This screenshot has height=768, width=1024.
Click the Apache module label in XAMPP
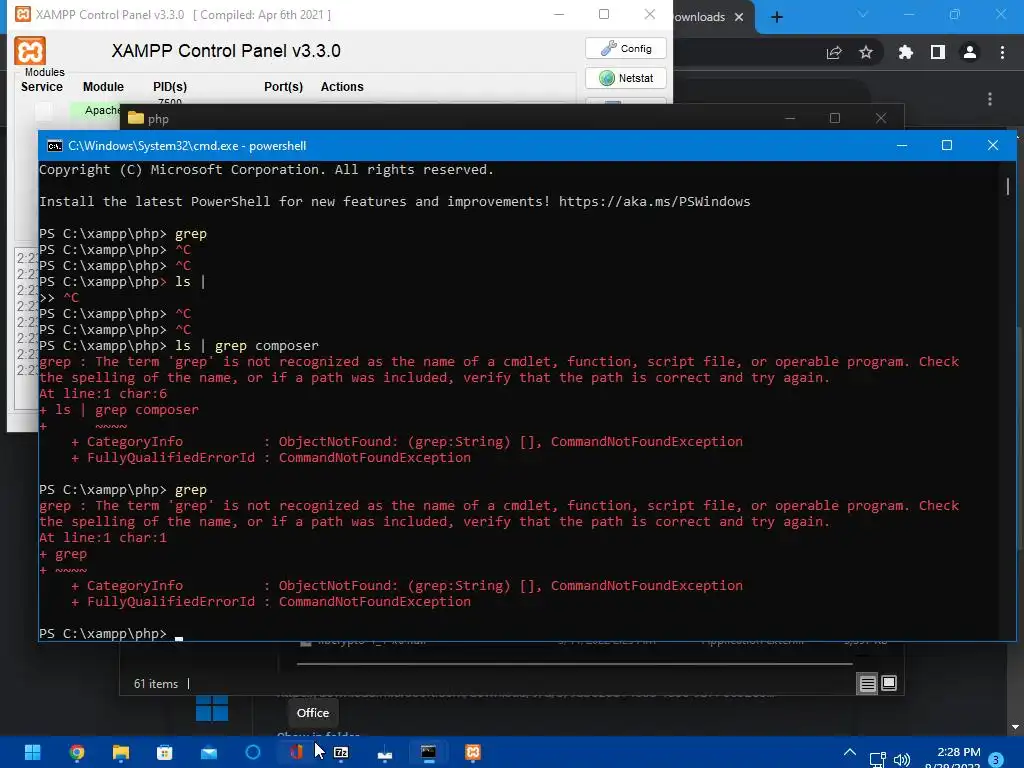pos(101,110)
